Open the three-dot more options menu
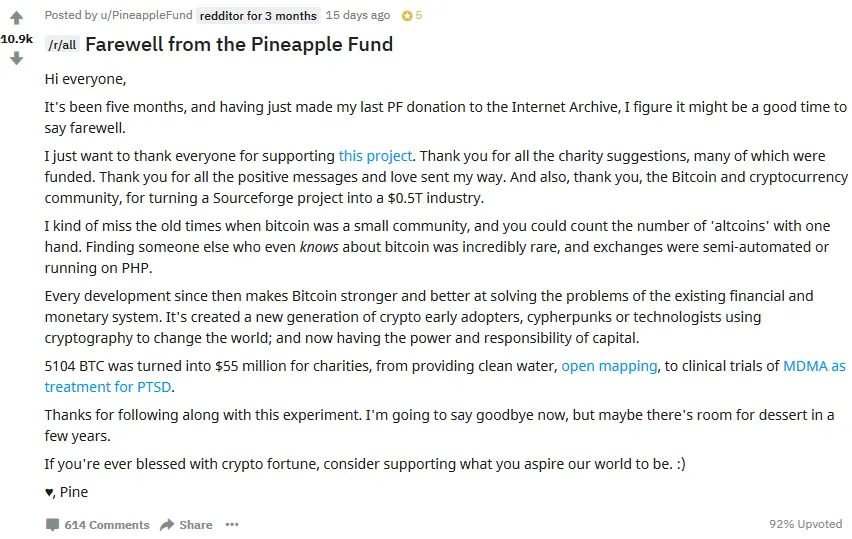The width and height of the screenshot is (852, 539). point(232,524)
